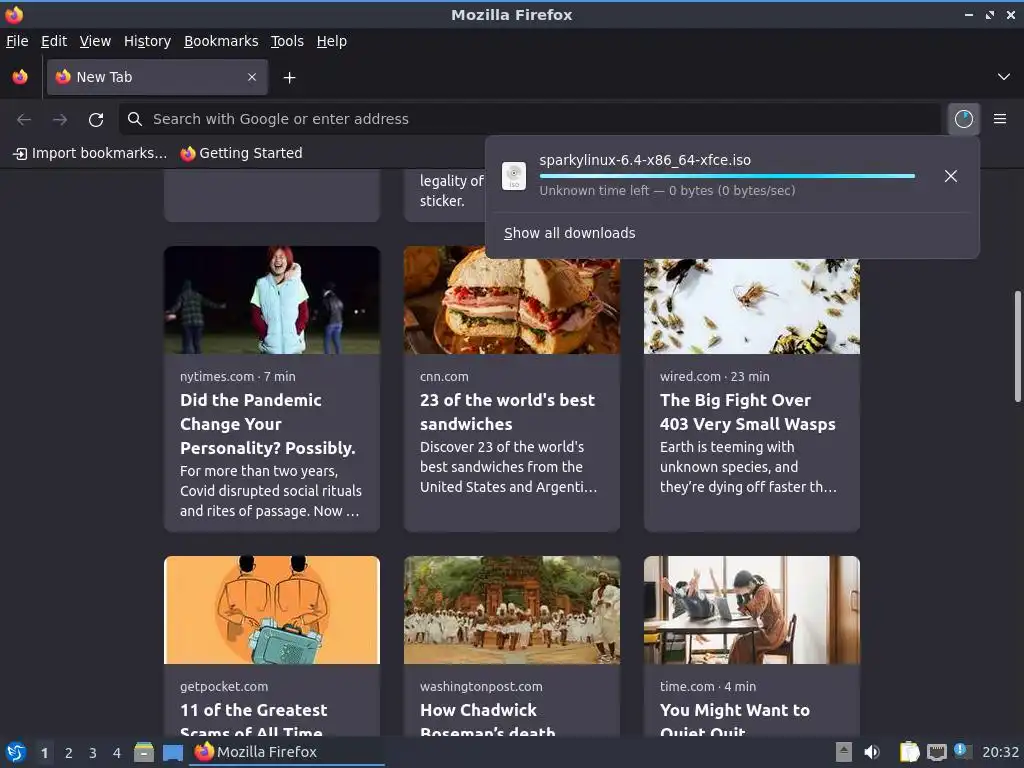Close the New Tab tab

coord(252,77)
